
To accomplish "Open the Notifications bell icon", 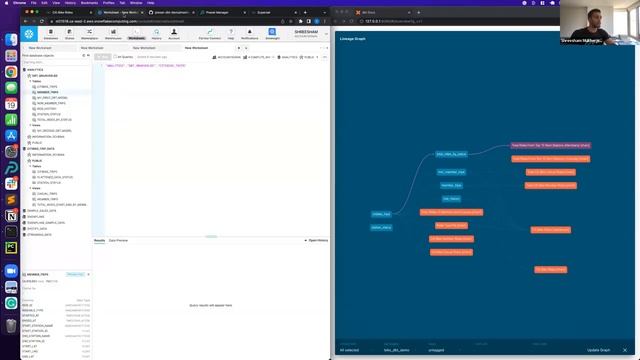I will (249, 34).
